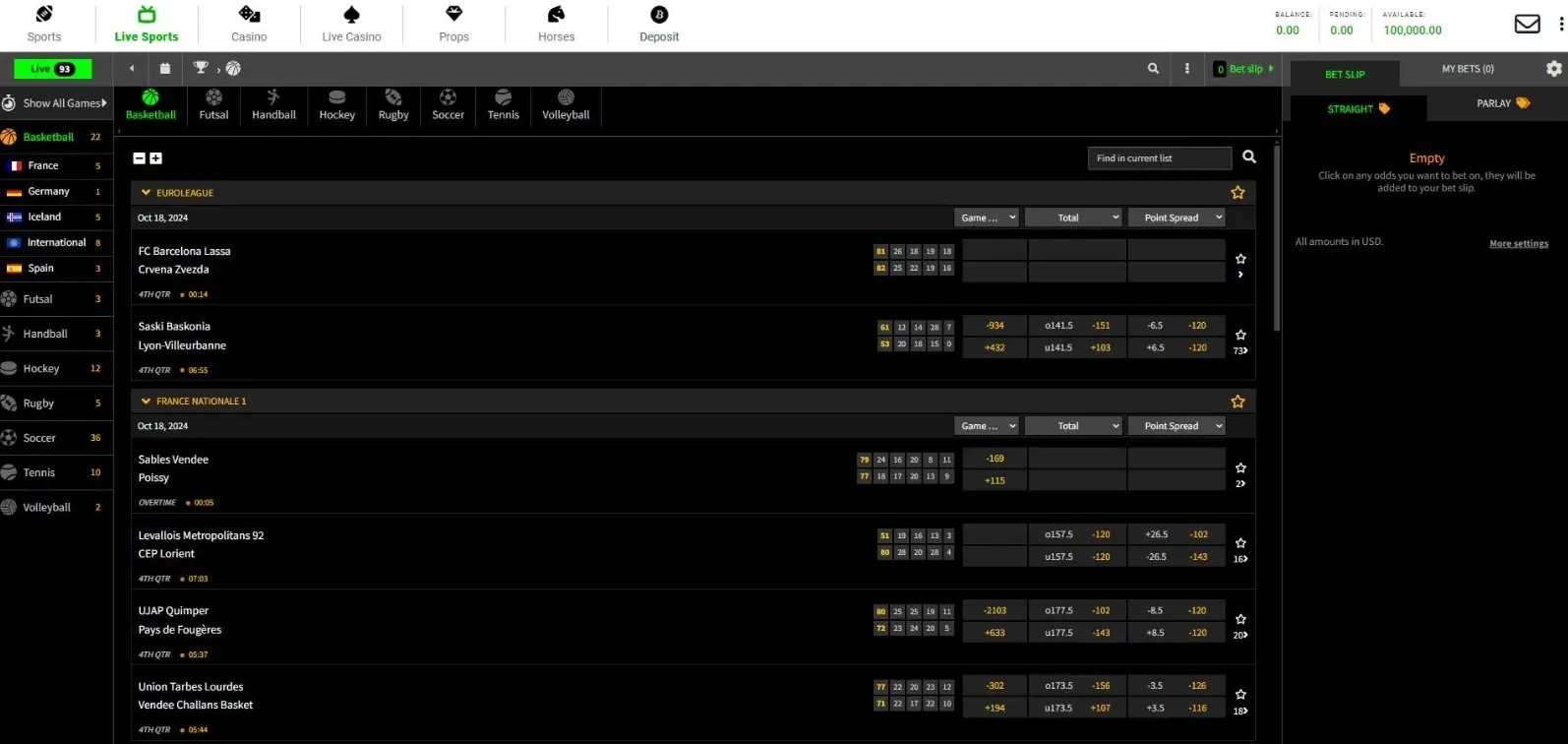Open France Nationale 1 Game dropdown
The image size is (1568, 744).
click(987, 426)
